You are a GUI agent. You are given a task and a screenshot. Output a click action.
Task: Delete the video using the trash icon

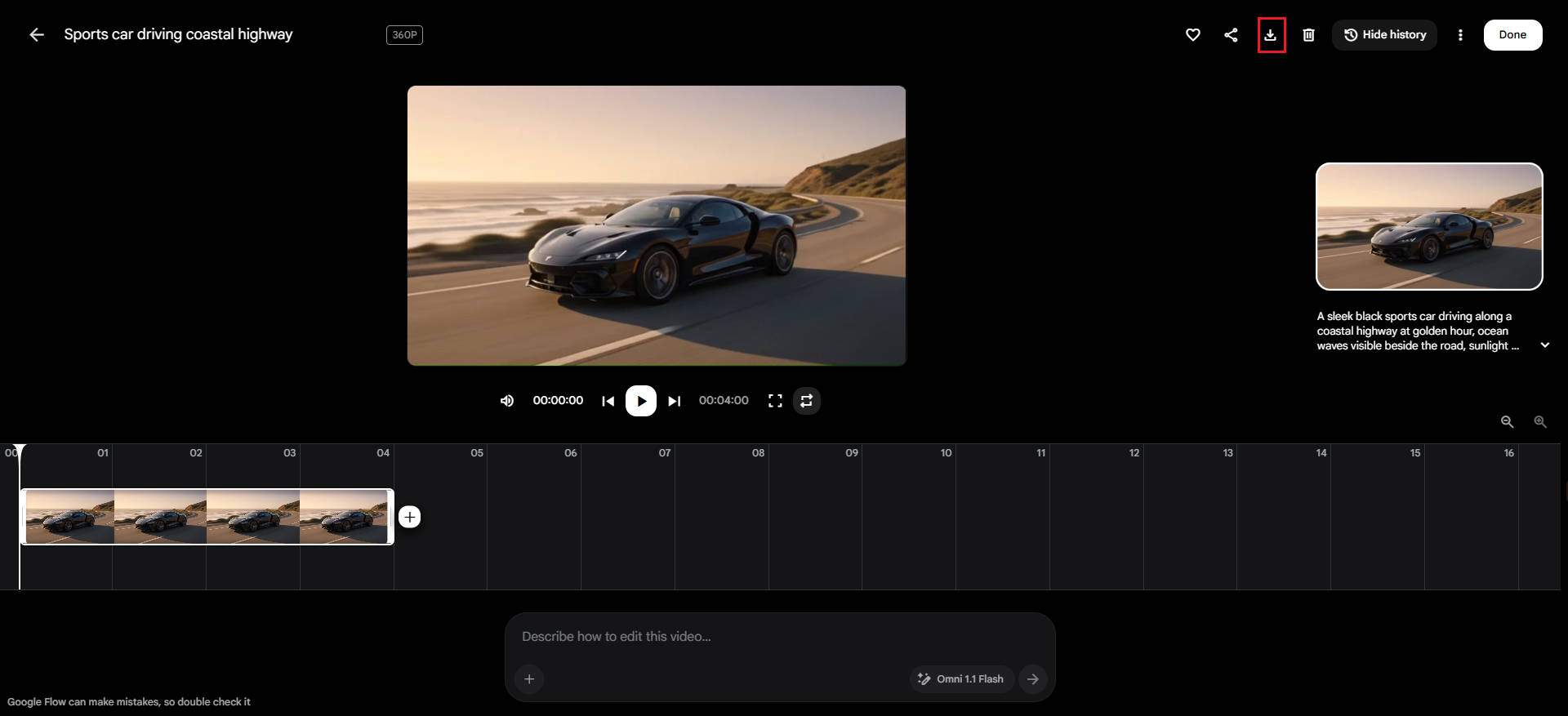pos(1308,34)
